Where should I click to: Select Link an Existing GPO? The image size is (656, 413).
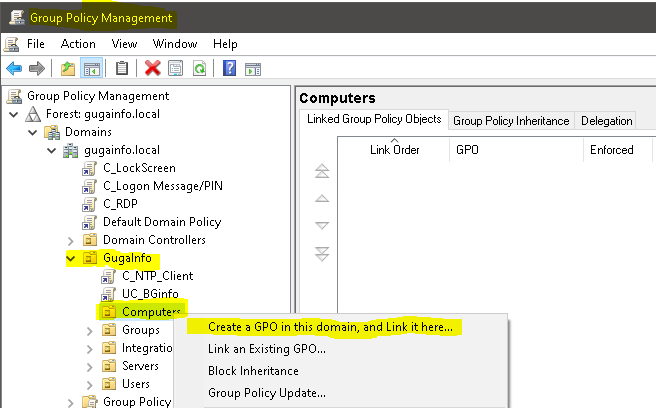267,349
